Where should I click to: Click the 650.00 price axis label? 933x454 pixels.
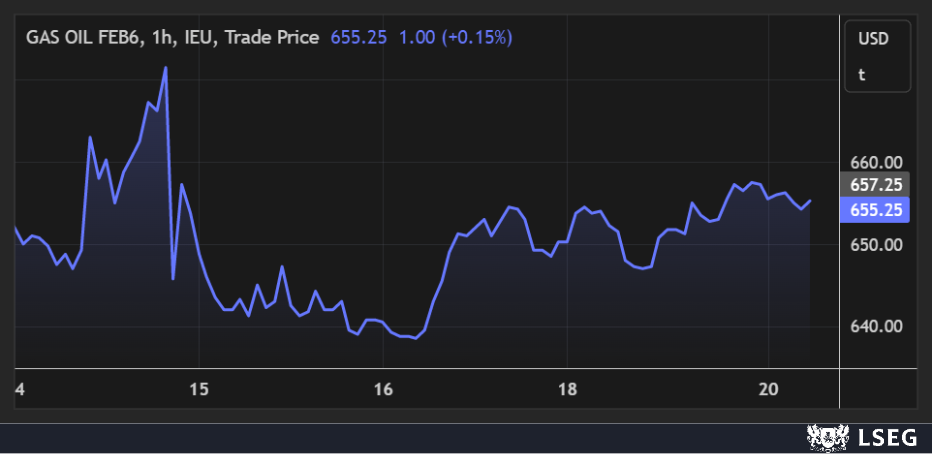(877, 245)
